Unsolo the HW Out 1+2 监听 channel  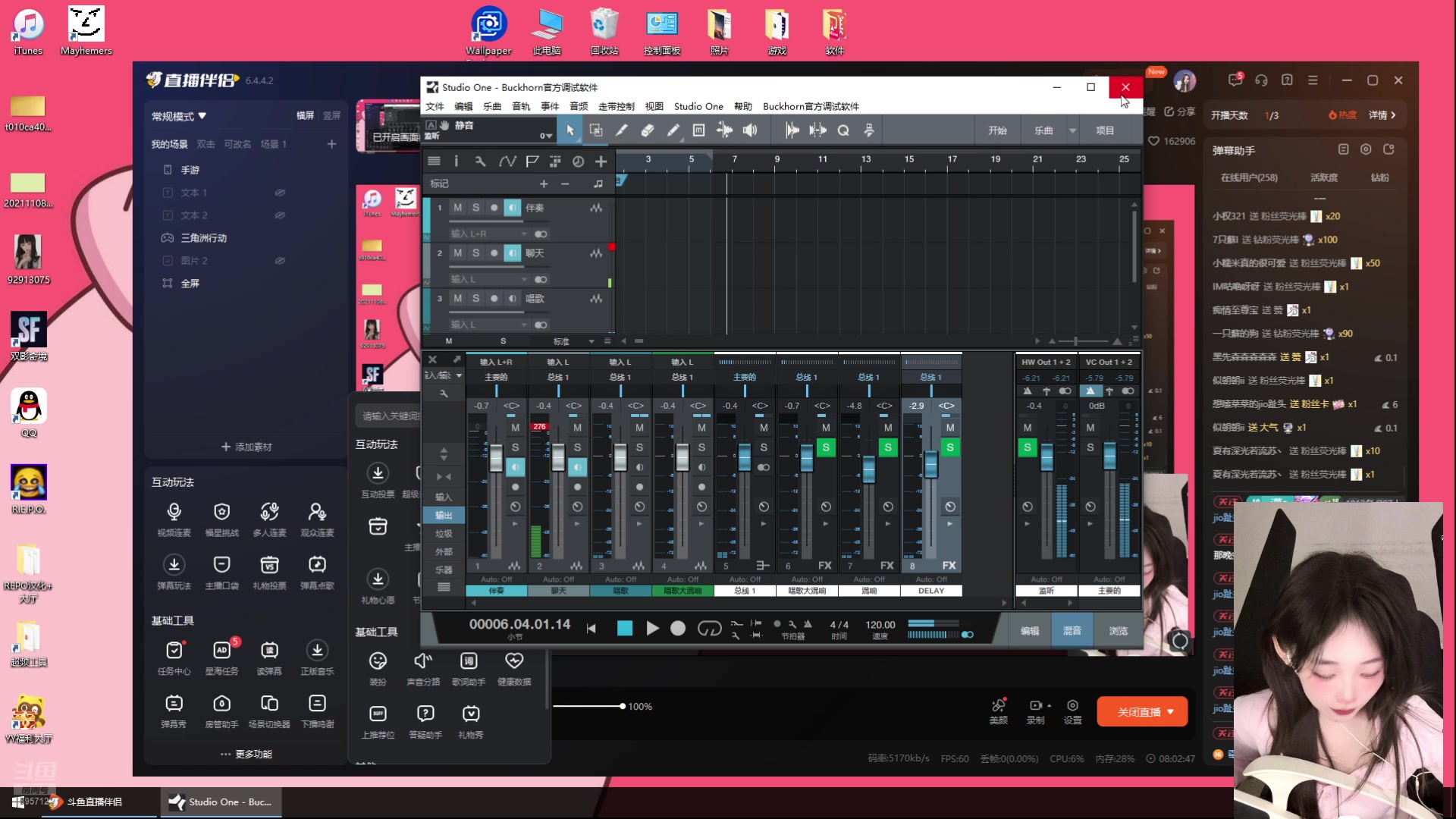1028,447
